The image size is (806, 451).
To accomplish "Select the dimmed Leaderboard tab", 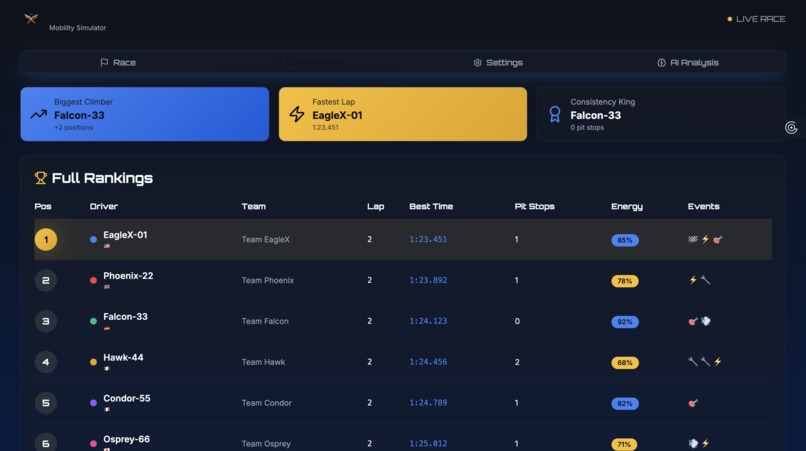I will point(308,62).
